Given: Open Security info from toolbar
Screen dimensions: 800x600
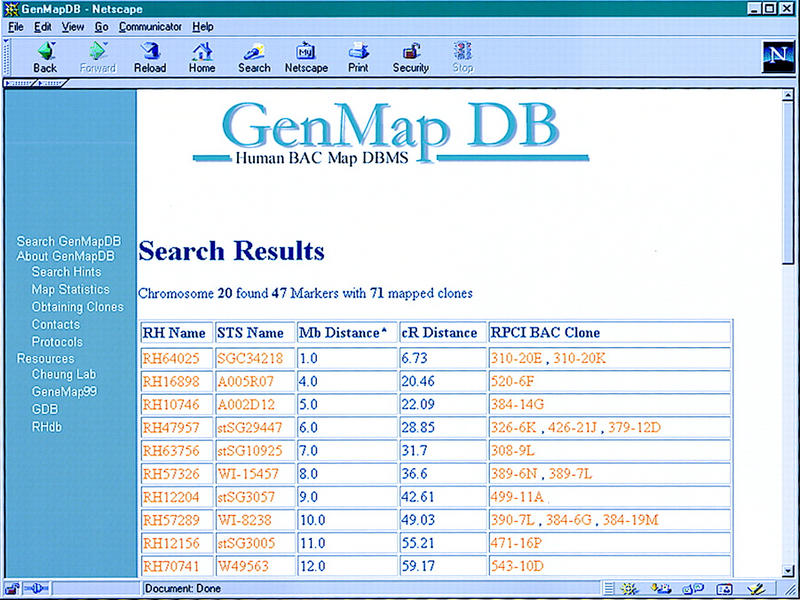Looking at the screenshot, I should [410, 57].
